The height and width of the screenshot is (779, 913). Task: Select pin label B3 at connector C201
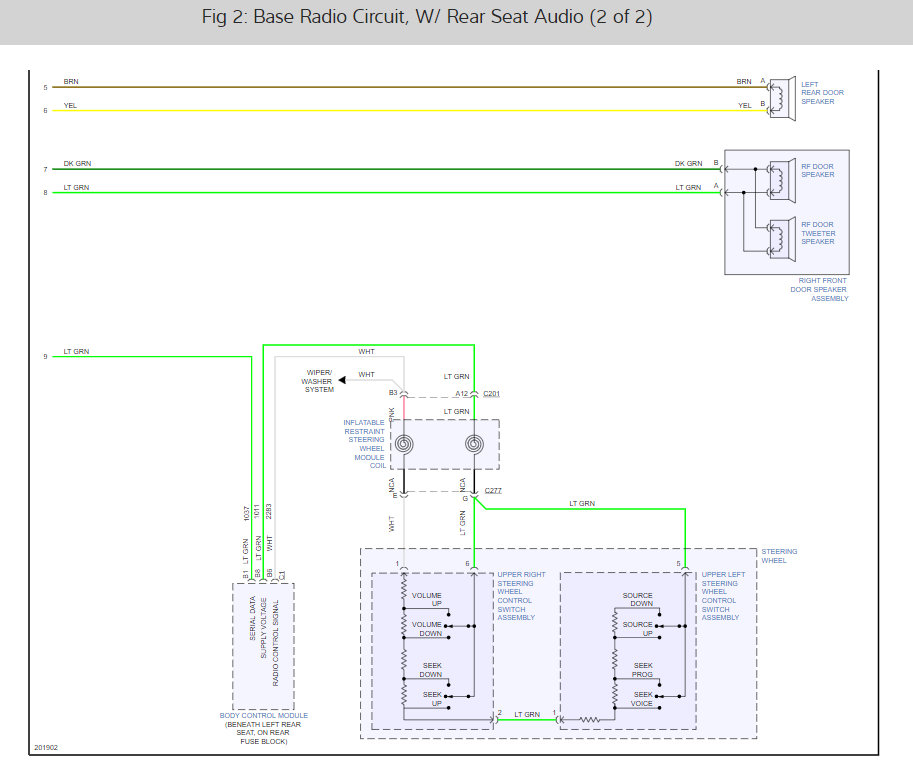coord(393,392)
